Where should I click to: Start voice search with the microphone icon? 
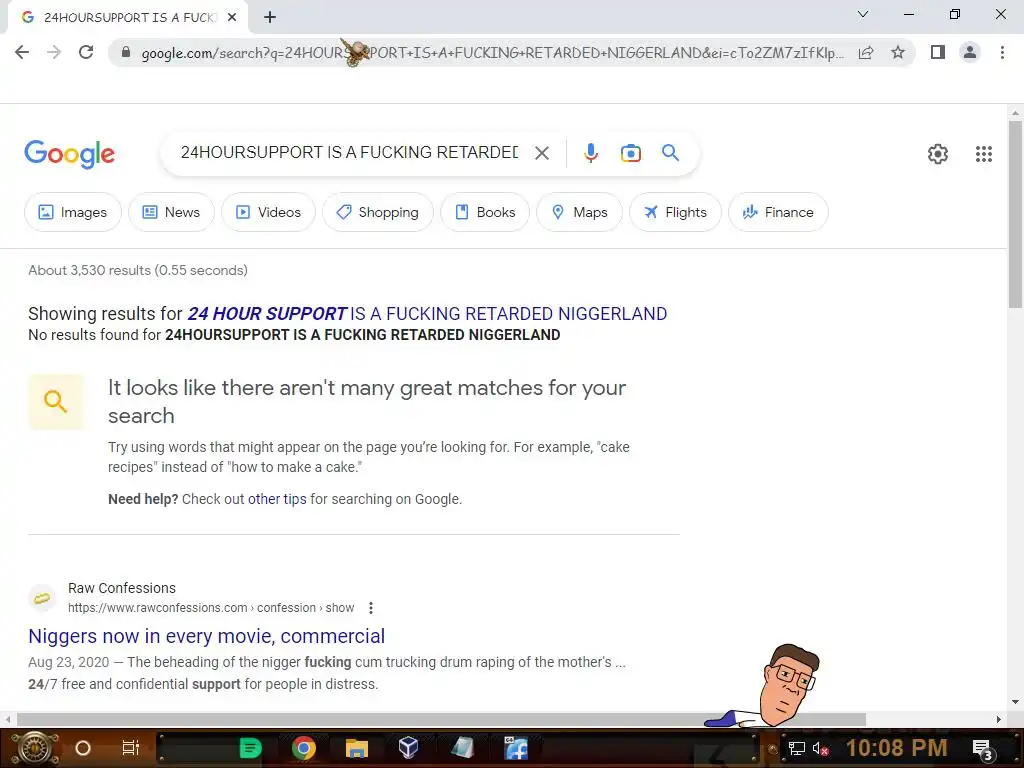coord(590,153)
